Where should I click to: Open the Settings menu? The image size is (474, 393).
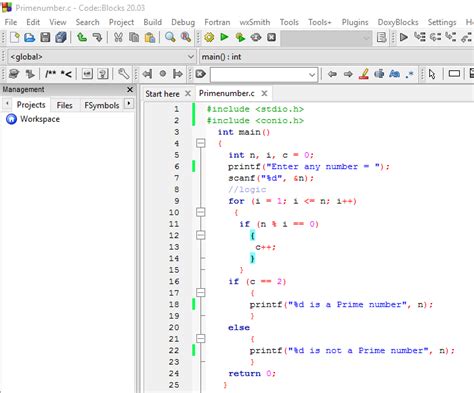(442, 22)
